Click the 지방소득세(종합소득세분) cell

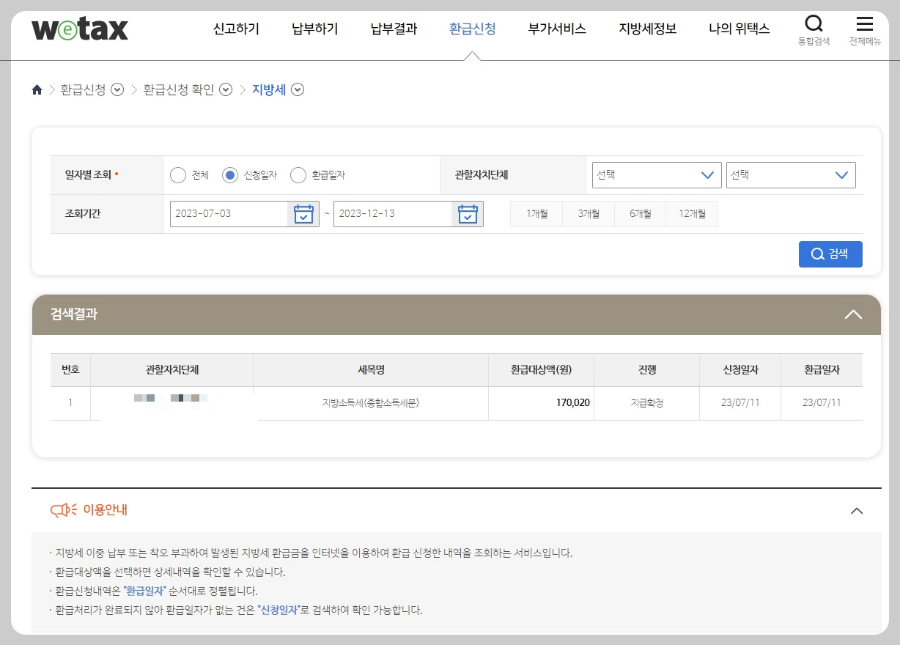pos(370,403)
